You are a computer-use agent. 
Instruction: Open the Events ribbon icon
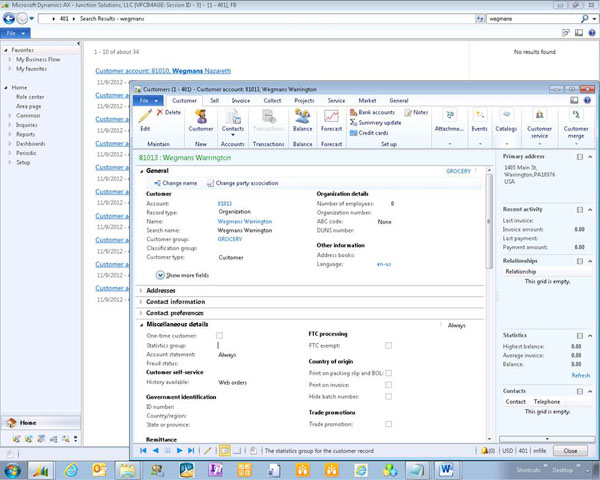coord(479,115)
